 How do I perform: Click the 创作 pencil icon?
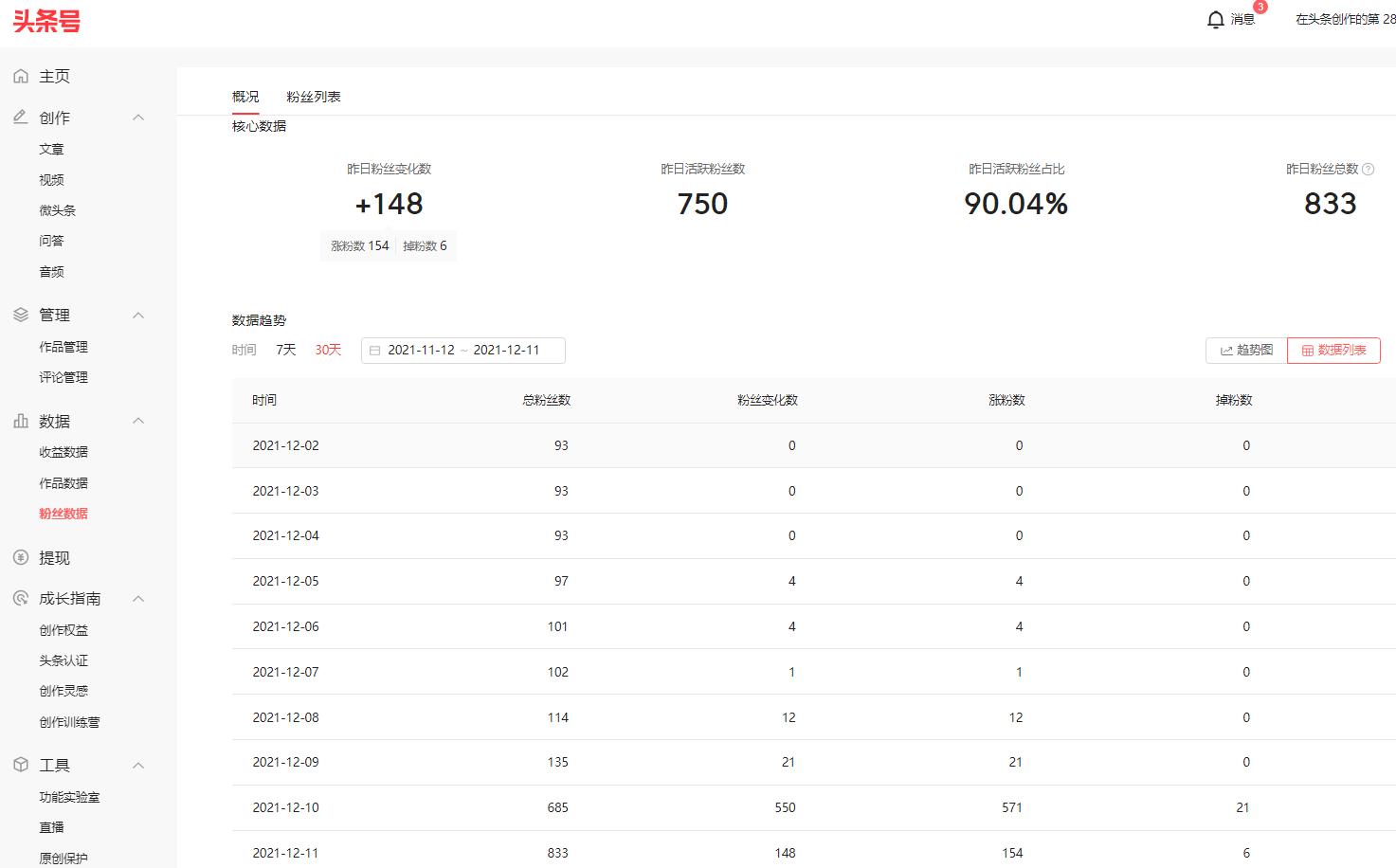(x=21, y=118)
